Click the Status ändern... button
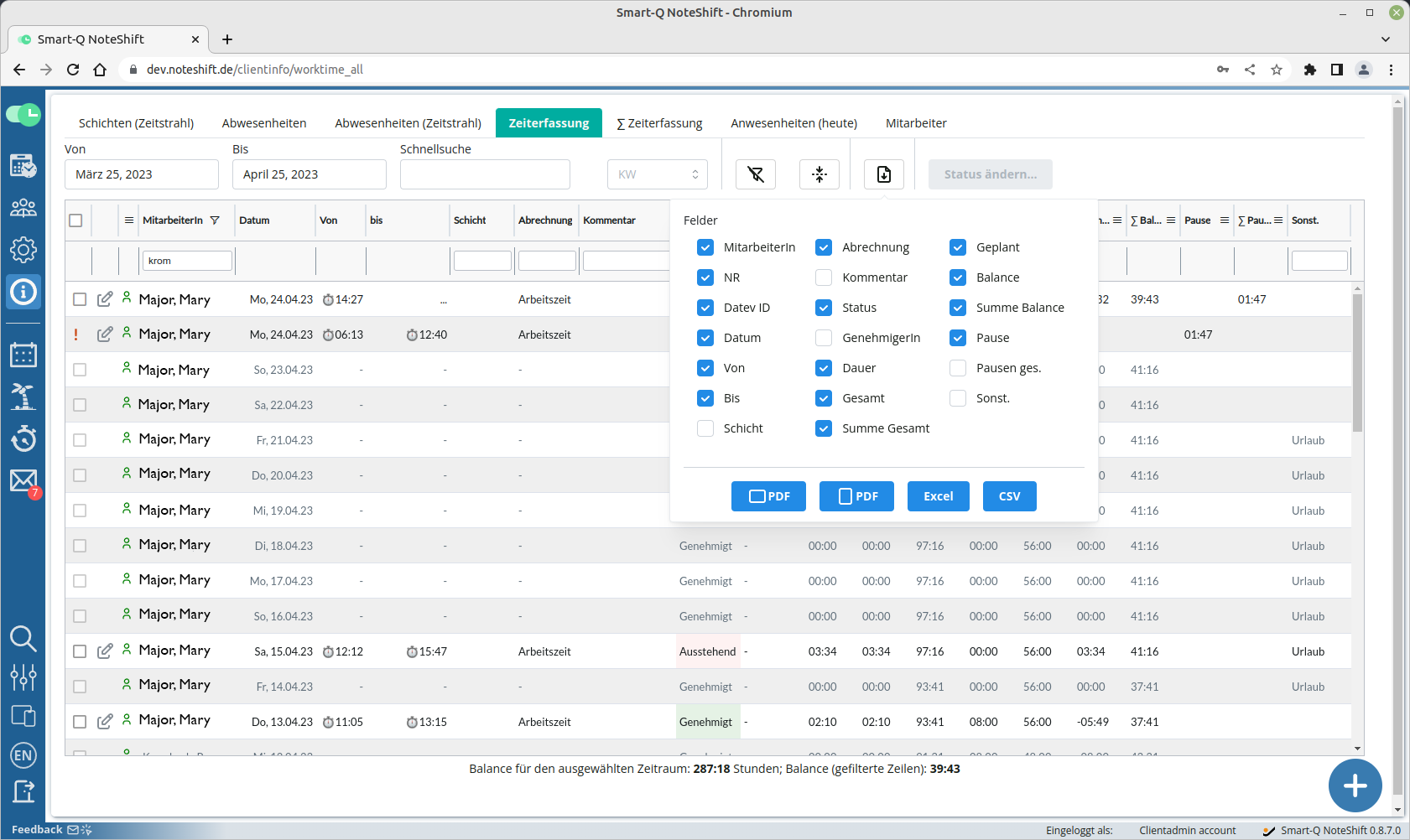The width and height of the screenshot is (1410, 840). click(991, 174)
